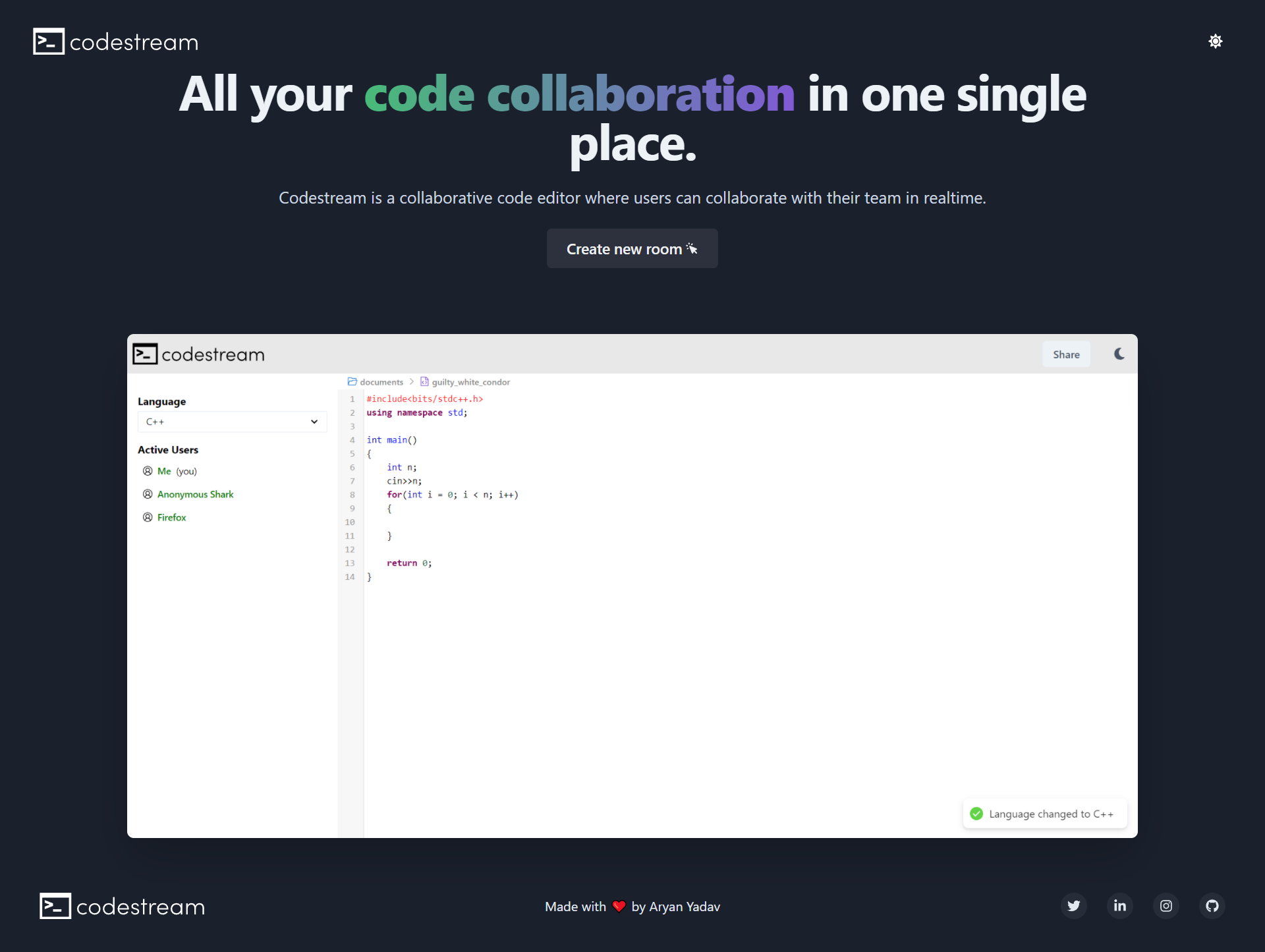Toggle light mode with the sun icon
Image resolution: width=1265 pixels, height=952 pixels.
(x=1215, y=42)
